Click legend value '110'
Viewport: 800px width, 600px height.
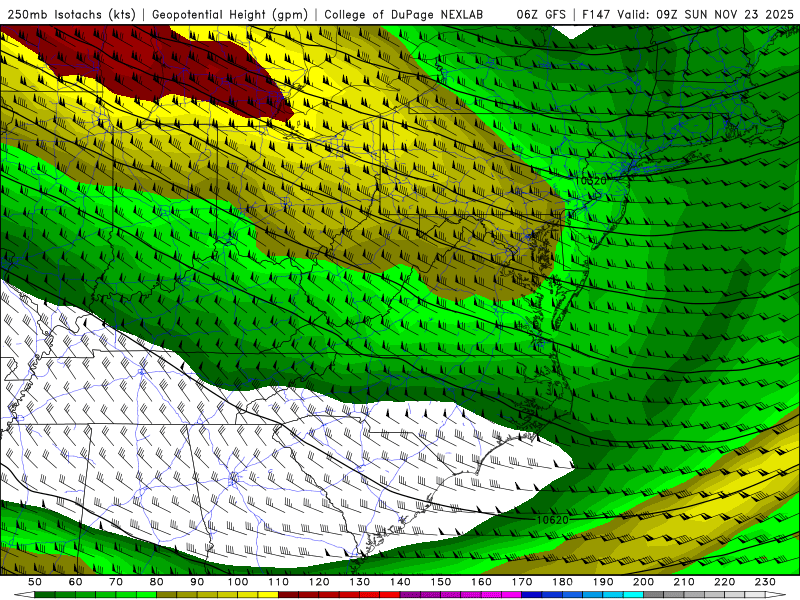278,582
